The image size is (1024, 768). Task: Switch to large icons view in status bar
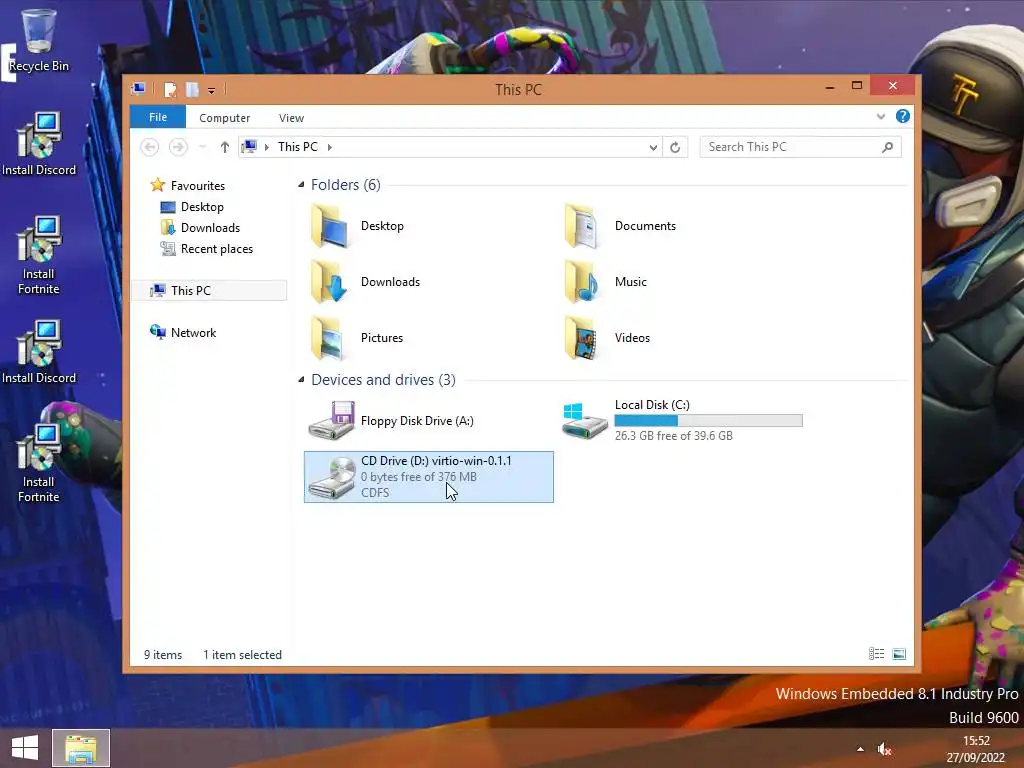tap(899, 654)
